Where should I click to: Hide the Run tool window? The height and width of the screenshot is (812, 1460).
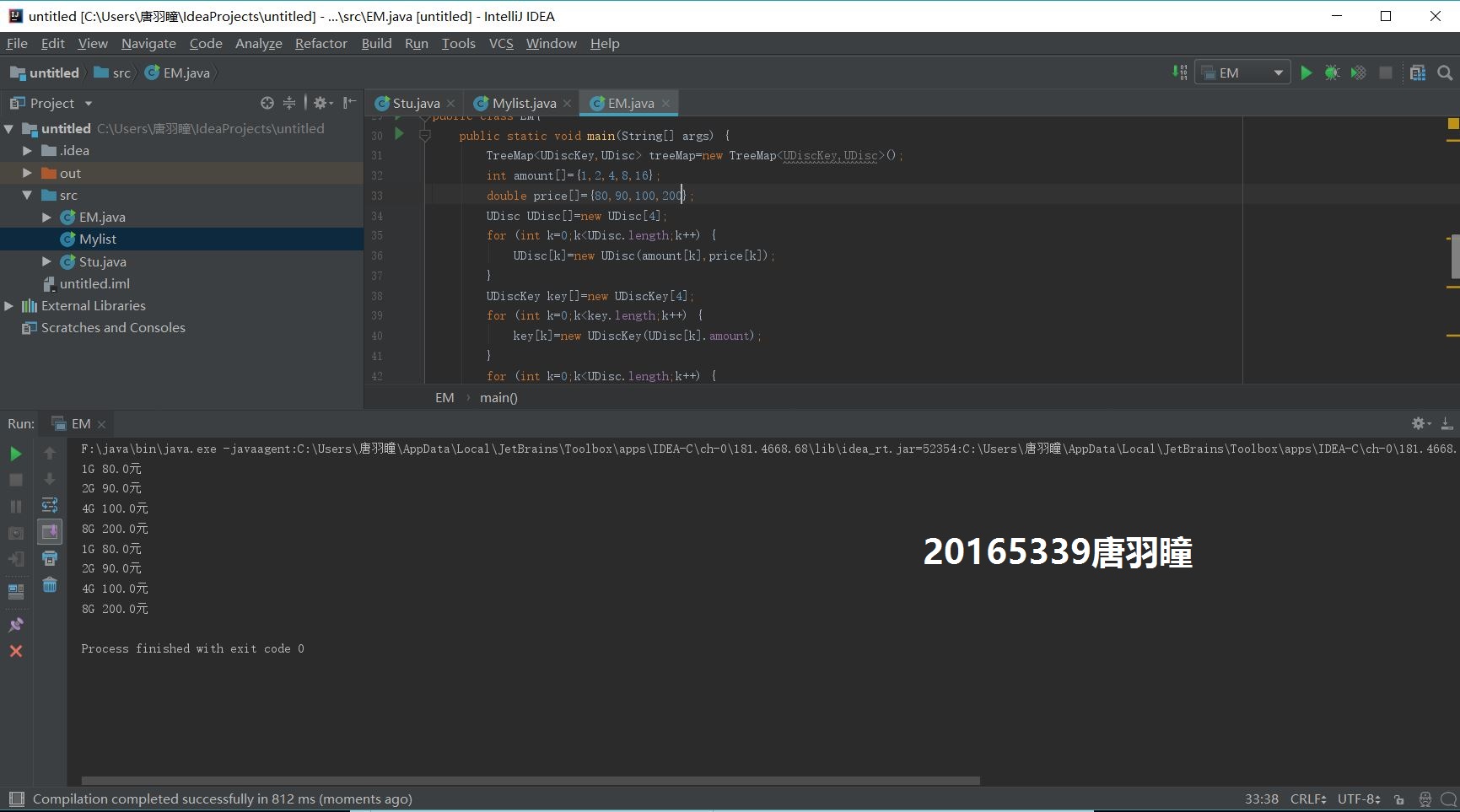(x=1447, y=423)
